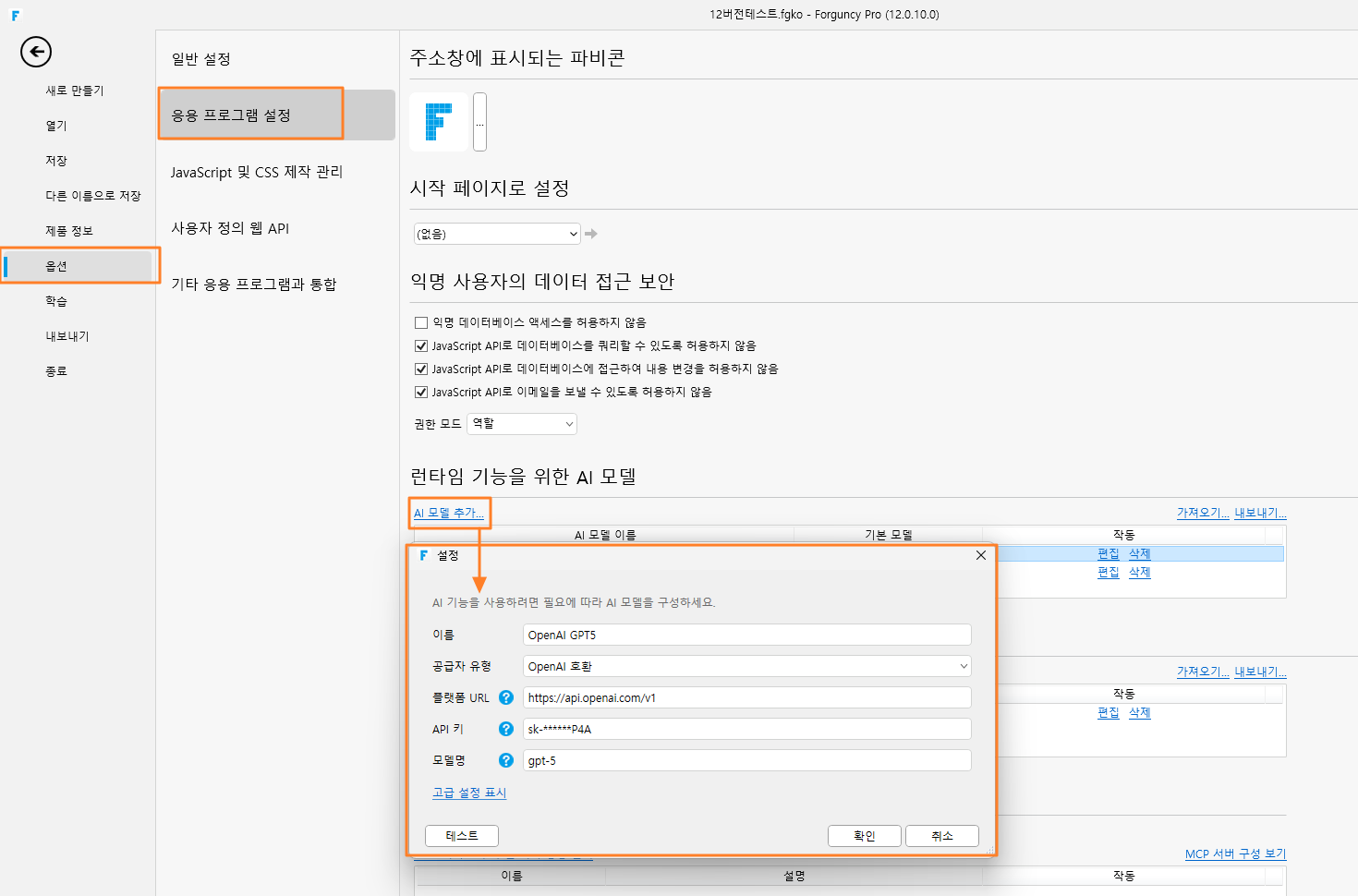Screen dimensions: 1358x896
Task: Click 삭제 in the highlighted AI model row
Action: point(1140,554)
